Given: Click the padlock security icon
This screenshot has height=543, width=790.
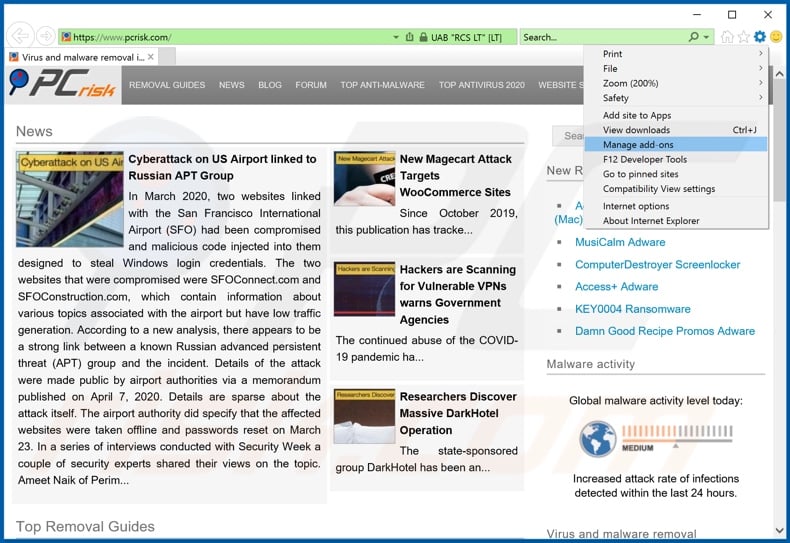Looking at the screenshot, I should coord(424,37).
